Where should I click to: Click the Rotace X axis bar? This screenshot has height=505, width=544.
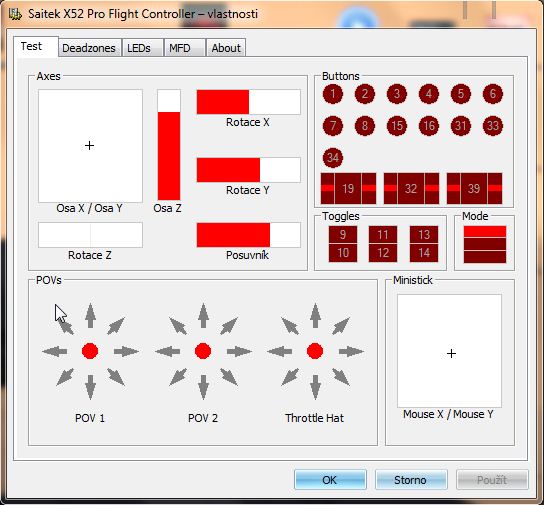[248, 102]
